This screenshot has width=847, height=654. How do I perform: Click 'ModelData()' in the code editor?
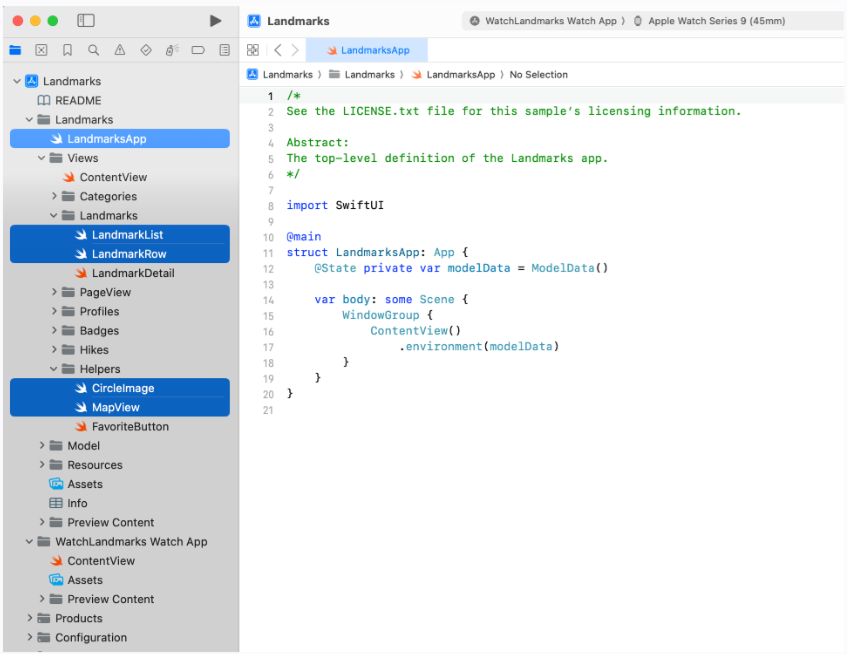[x=569, y=268]
